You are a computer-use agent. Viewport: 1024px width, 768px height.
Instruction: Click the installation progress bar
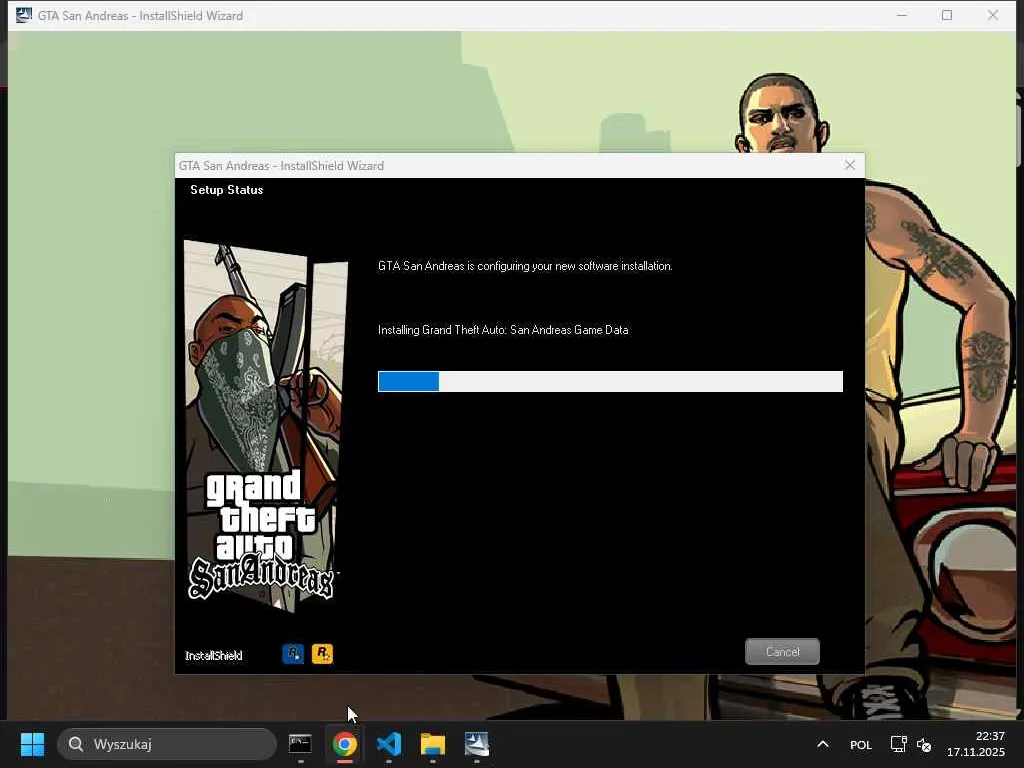[x=610, y=381]
